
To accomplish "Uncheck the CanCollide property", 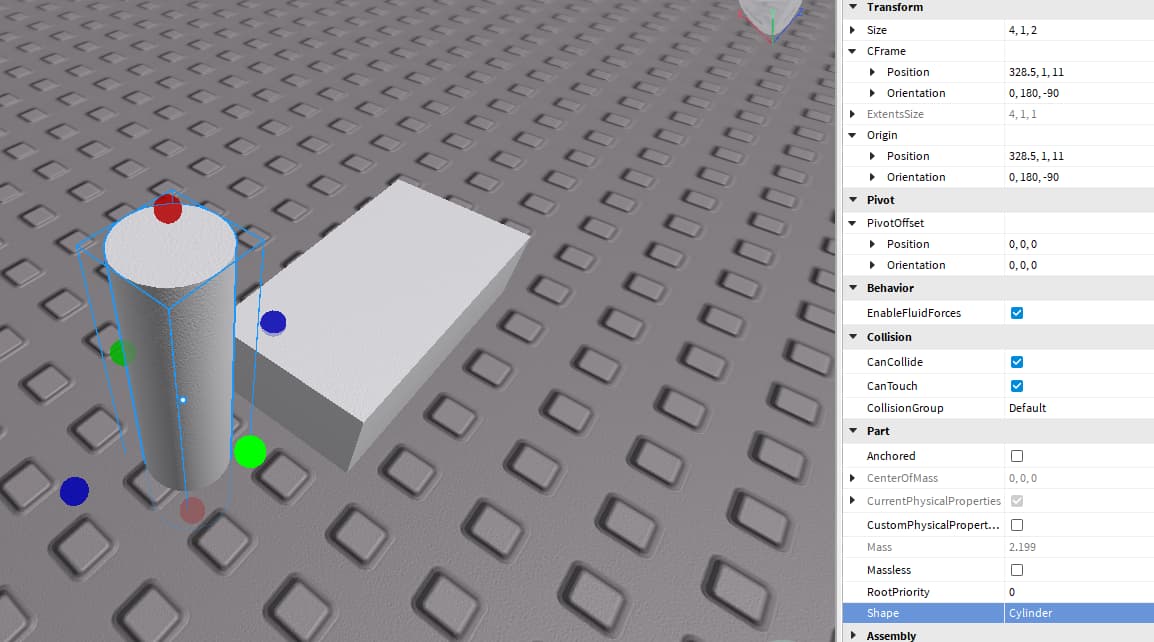I will pyautogui.click(x=1017, y=361).
